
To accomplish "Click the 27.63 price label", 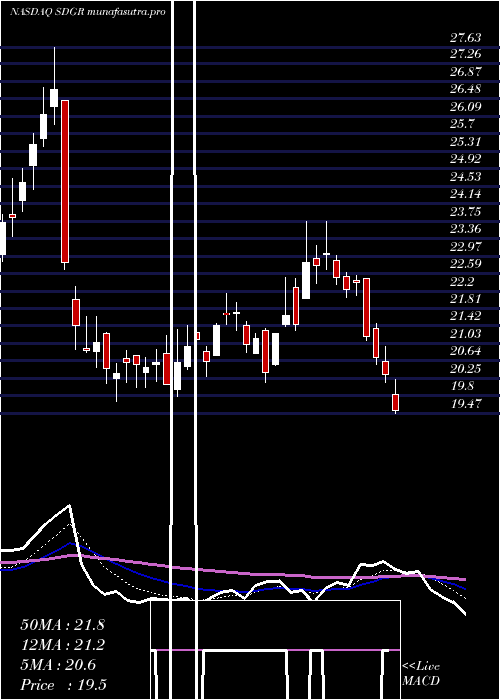I will click(x=466, y=37).
